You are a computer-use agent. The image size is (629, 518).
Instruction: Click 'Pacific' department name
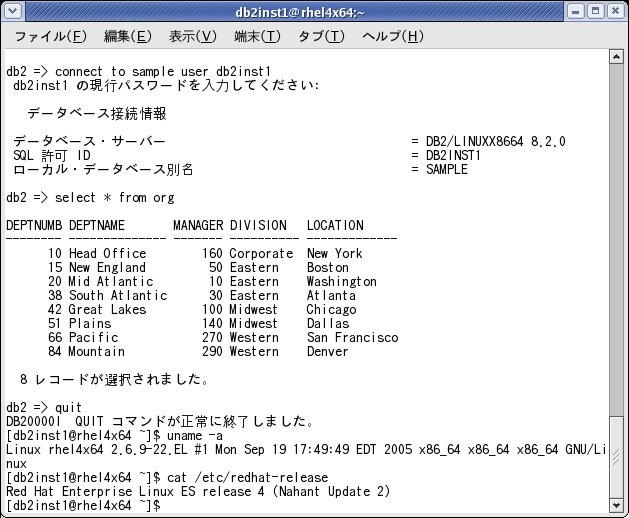click(x=93, y=337)
